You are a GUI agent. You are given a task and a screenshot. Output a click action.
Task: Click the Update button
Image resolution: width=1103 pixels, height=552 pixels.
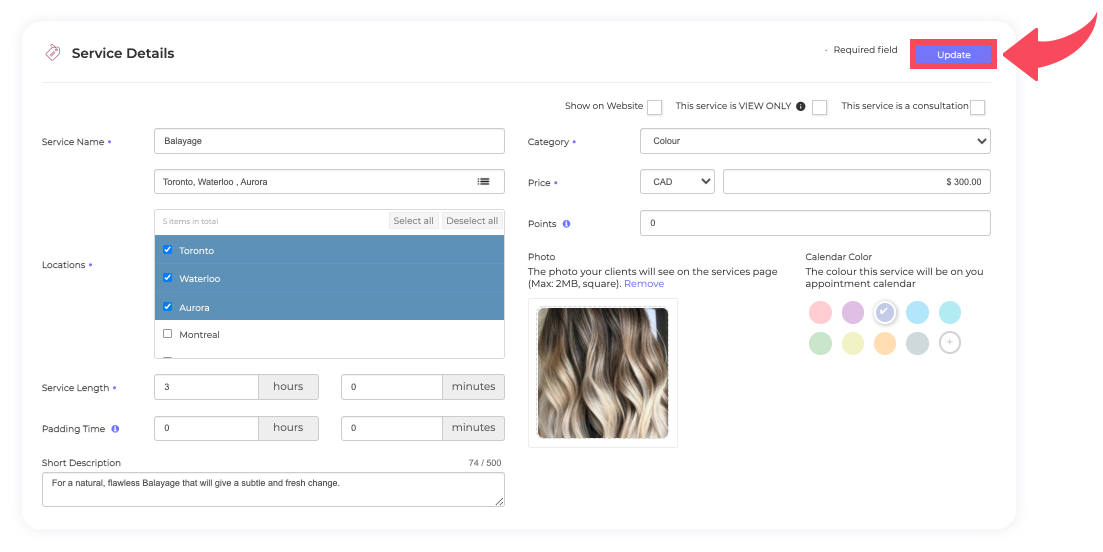coord(953,54)
